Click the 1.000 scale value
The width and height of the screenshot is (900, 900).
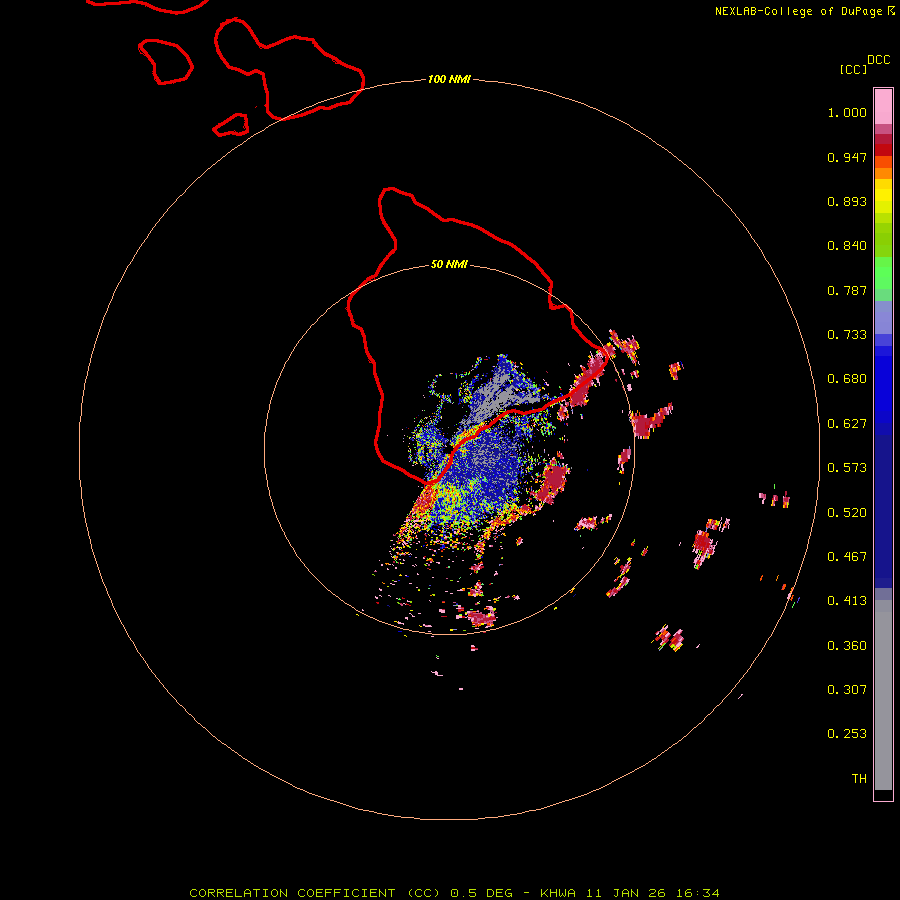coord(847,112)
